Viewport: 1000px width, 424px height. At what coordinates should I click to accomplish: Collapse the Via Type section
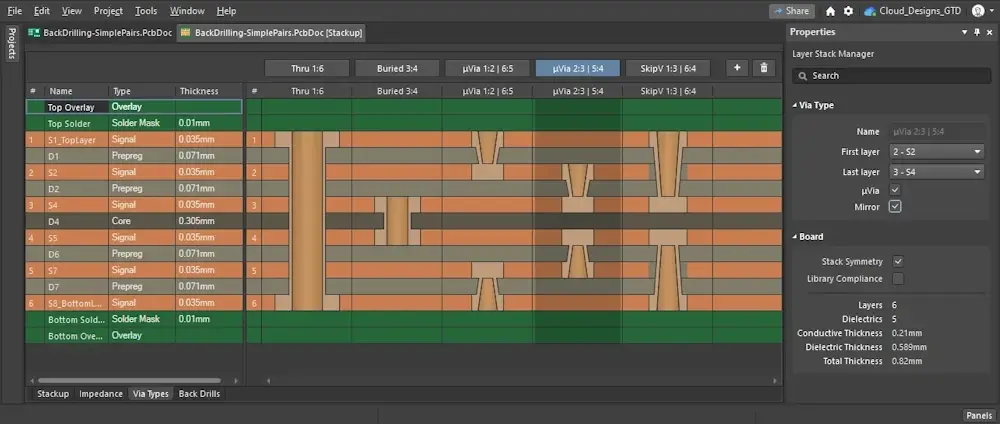[794, 105]
